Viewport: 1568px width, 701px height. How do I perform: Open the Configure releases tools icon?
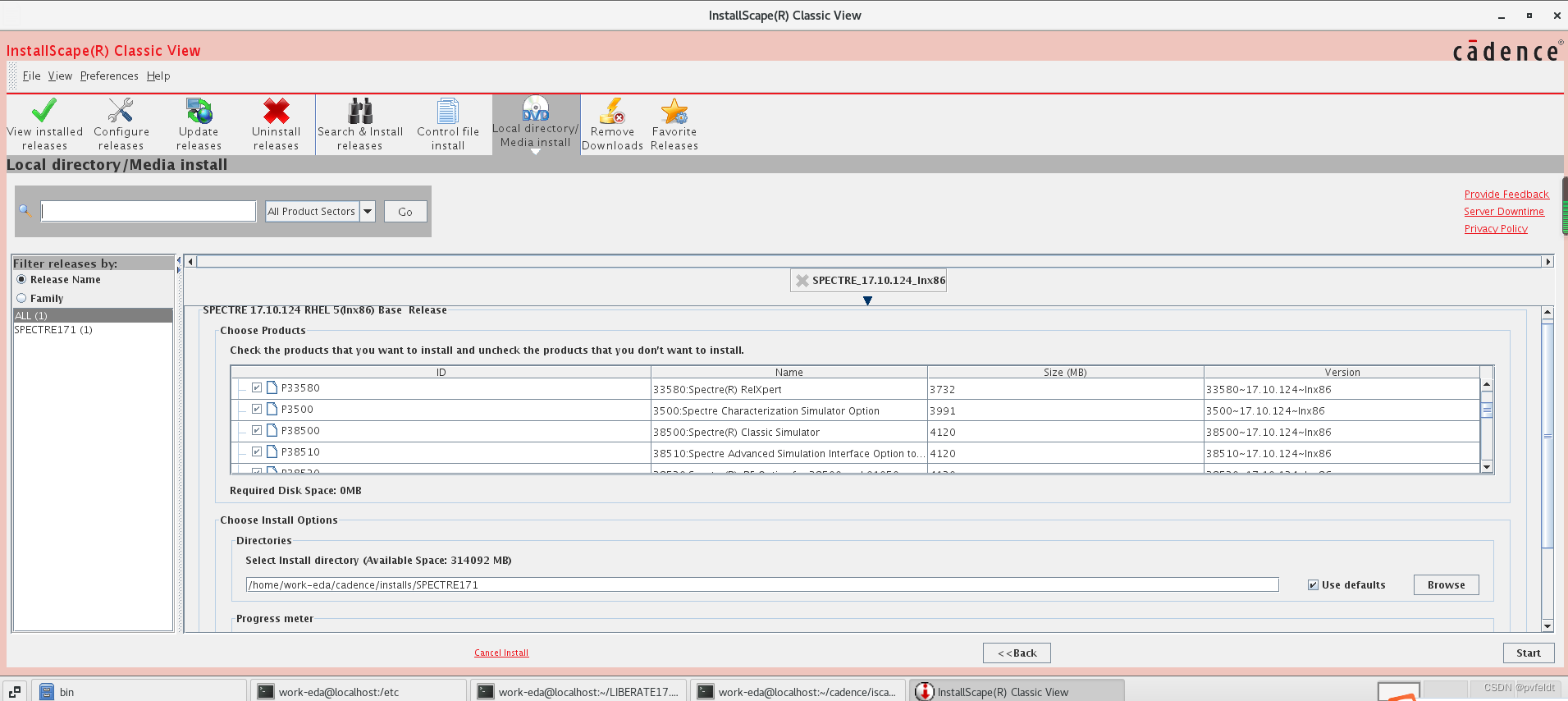click(x=121, y=111)
